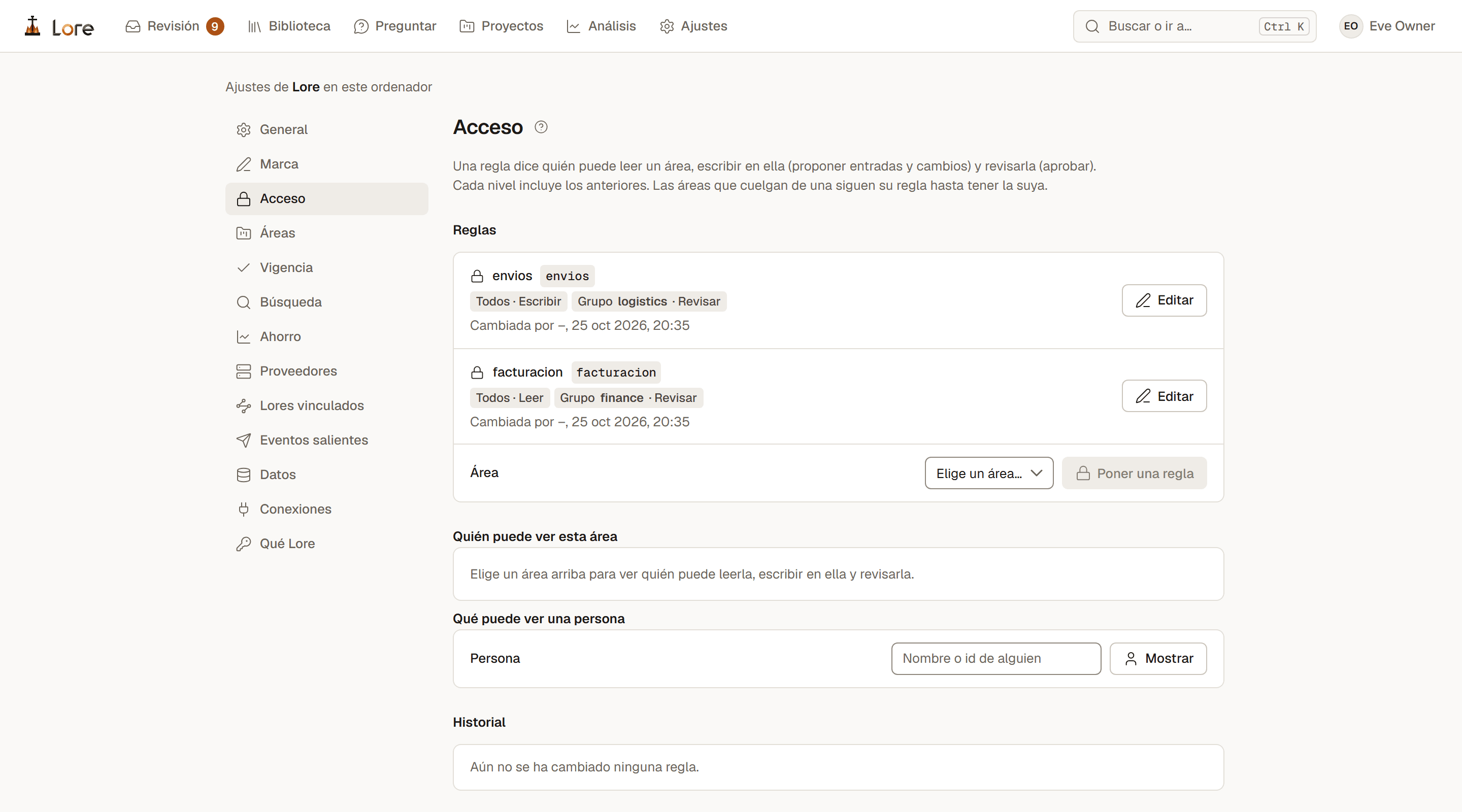The height and width of the screenshot is (812, 1462).
Task: Click the Qué Lore key icon
Action: click(244, 544)
